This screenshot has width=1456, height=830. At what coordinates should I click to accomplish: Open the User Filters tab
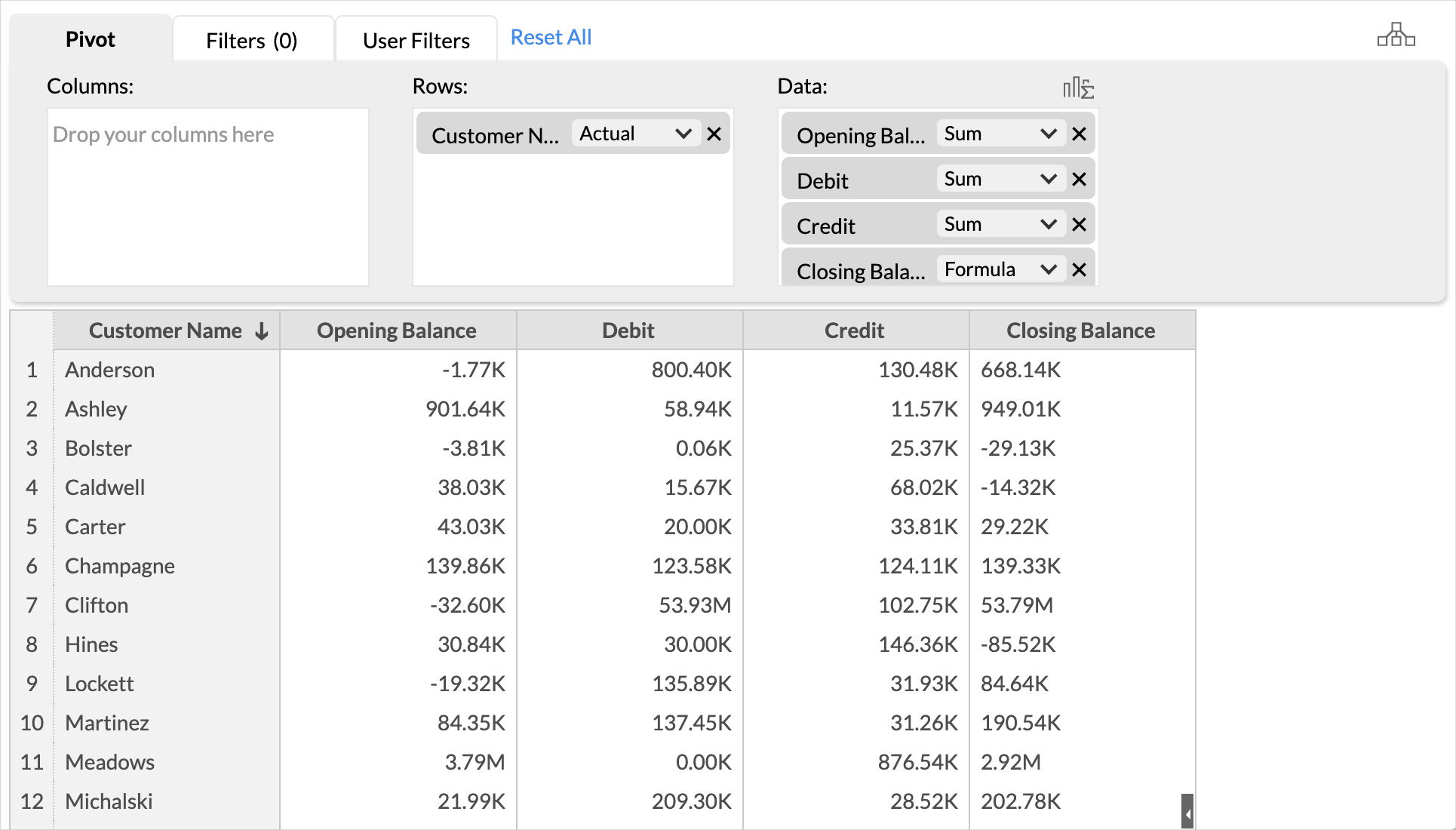pyautogui.click(x=416, y=40)
